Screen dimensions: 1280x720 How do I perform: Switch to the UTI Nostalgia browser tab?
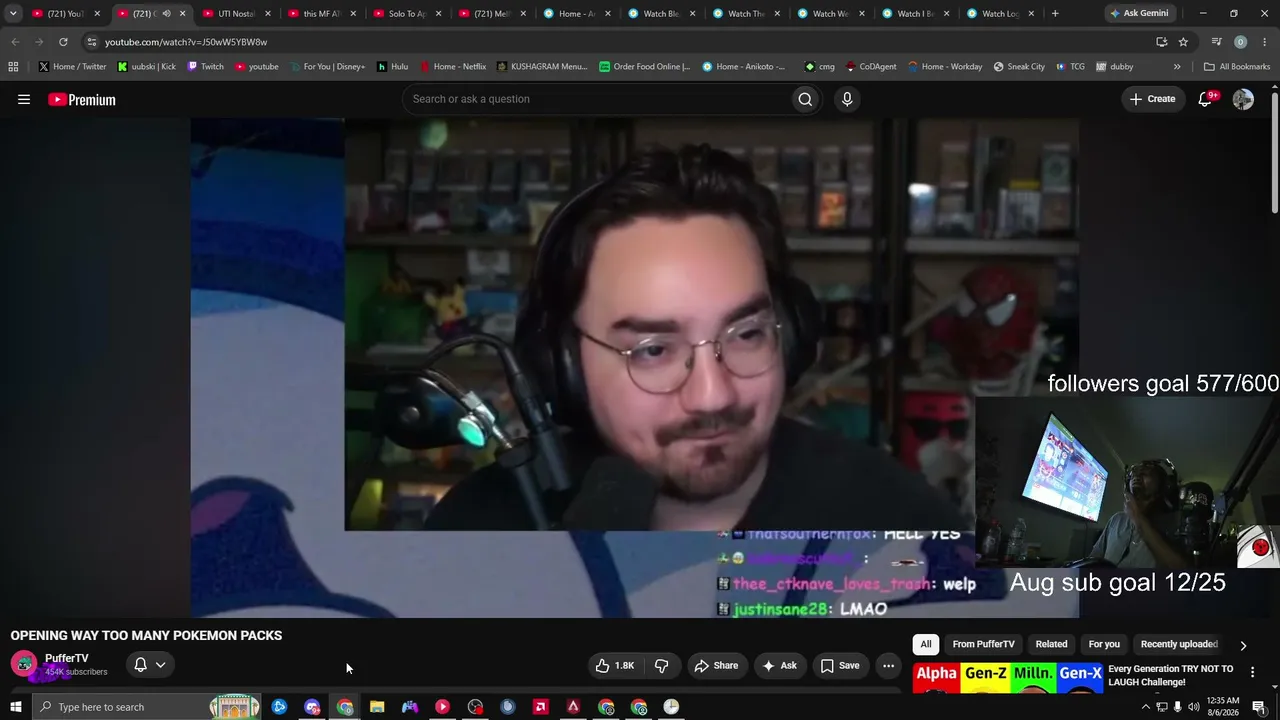point(237,14)
